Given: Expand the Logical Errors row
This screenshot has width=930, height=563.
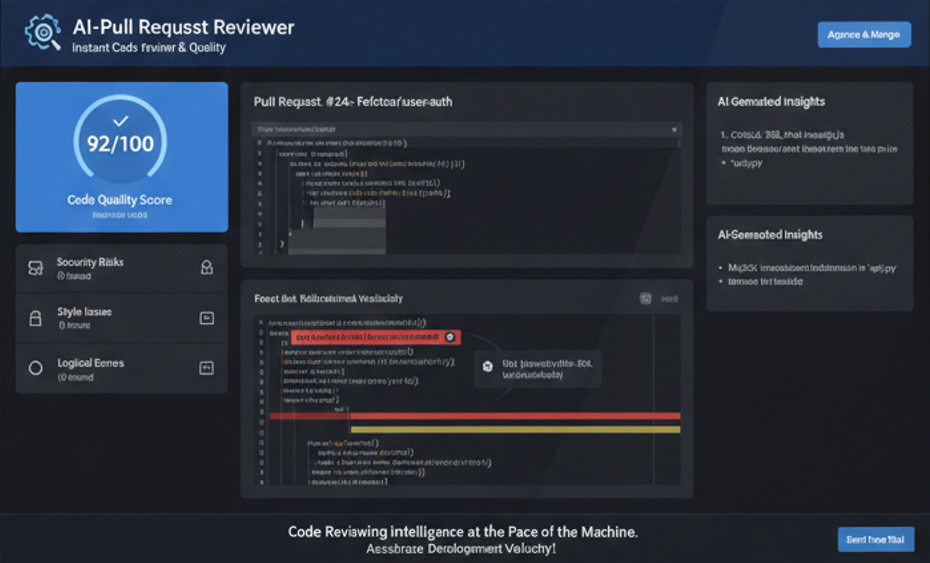Looking at the screenshot, I should 121,368.
